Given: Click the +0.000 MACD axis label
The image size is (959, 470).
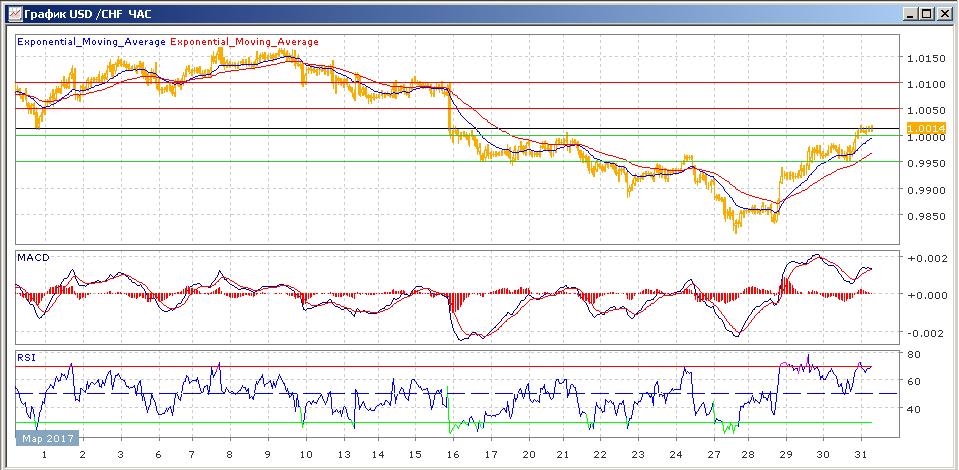Looking at the screenshot, I should (927, 296).
